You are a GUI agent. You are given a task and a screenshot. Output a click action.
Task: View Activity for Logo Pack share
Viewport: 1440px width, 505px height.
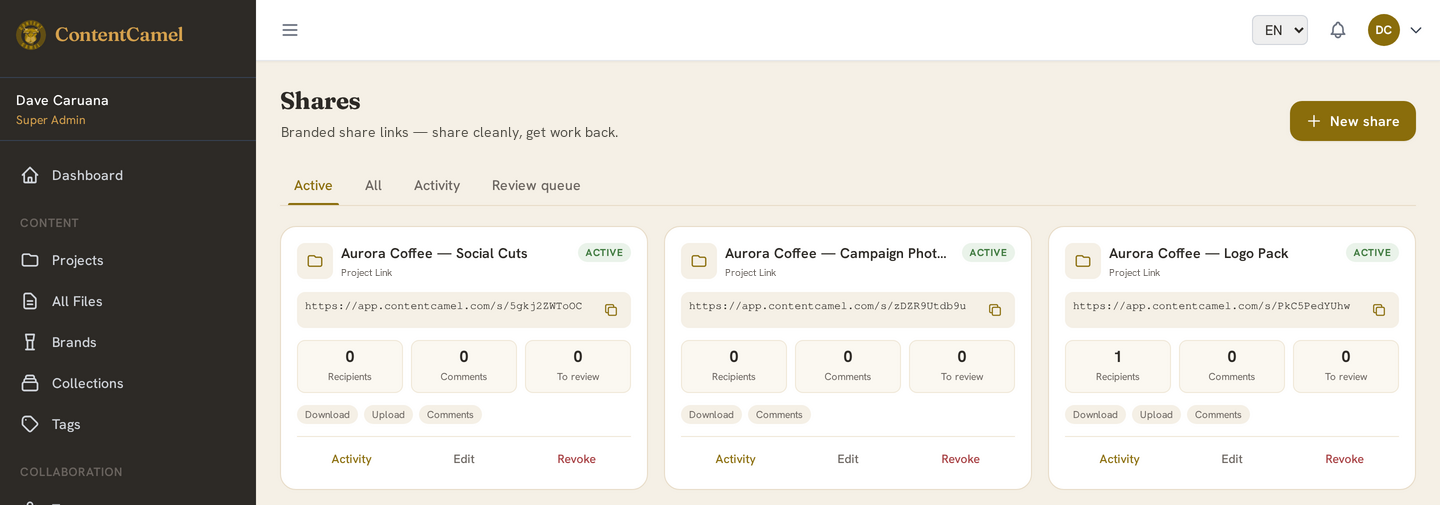(1119, 459)
